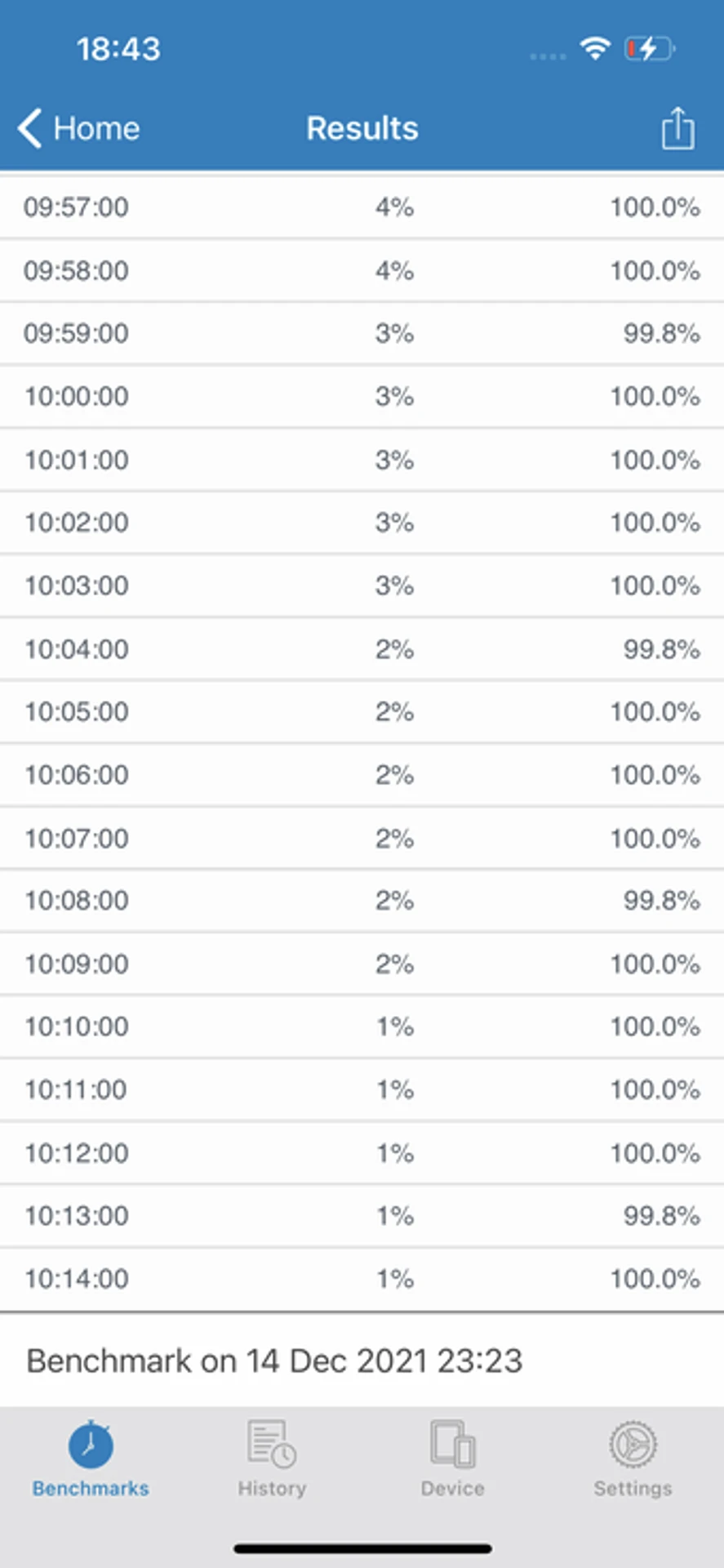This screenshot has width=724, height=1568.
Task: Tap the Home back label
Action: [96, 128]
